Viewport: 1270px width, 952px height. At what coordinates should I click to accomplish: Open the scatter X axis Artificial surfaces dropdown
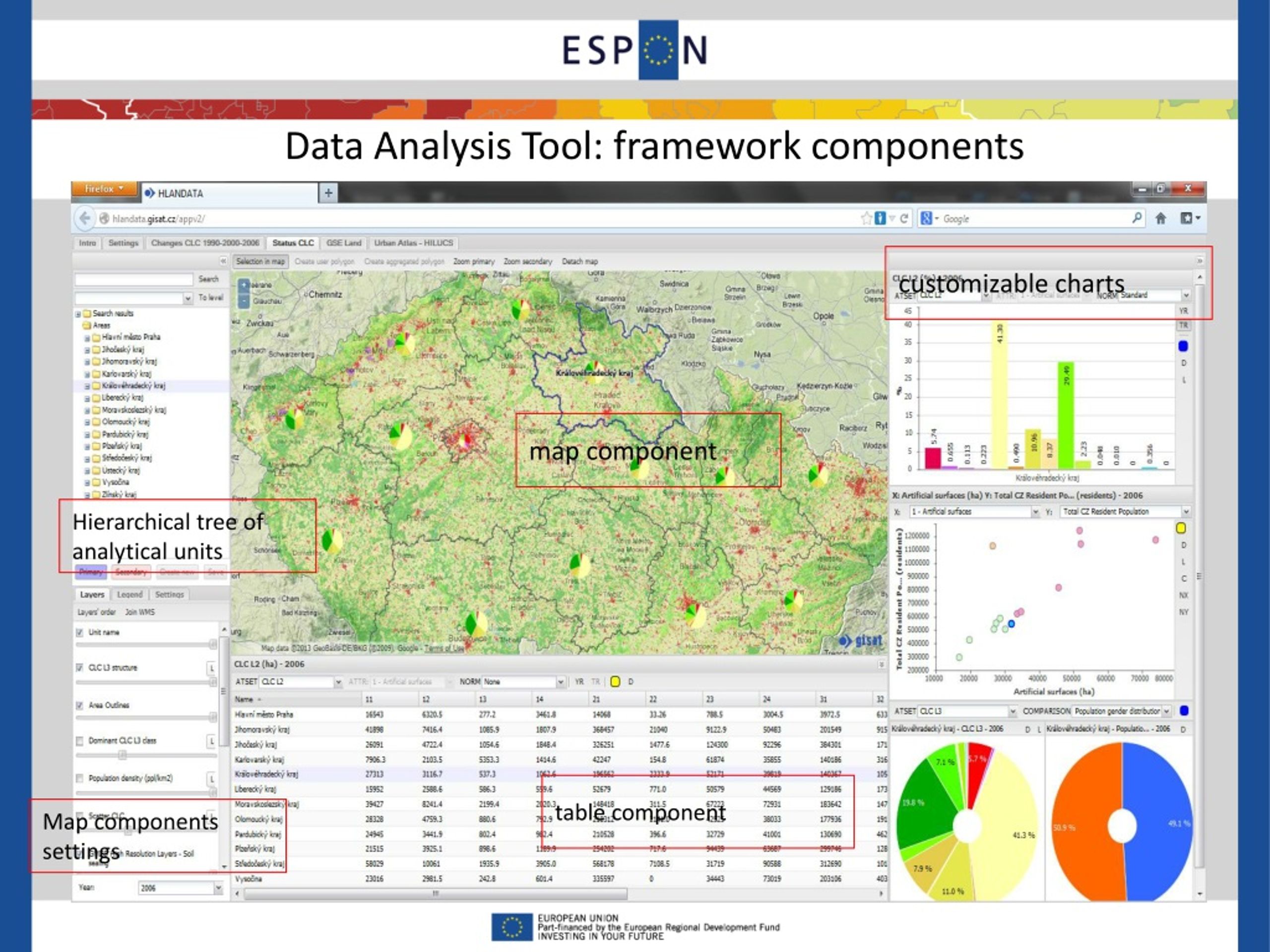coord(1035,512)
